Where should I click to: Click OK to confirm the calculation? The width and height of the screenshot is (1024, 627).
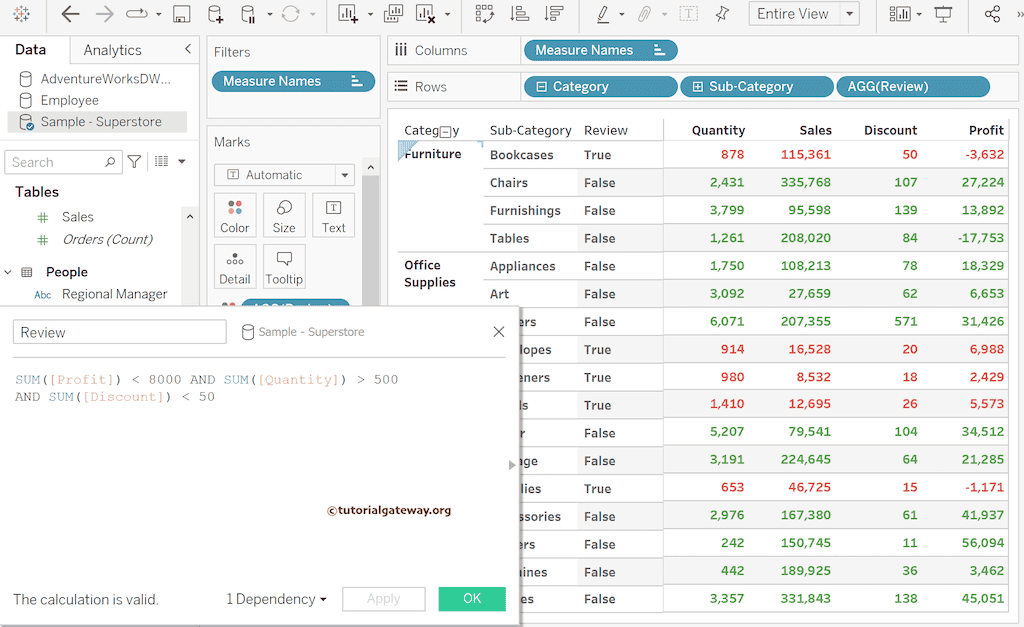(x=472, y=599)
